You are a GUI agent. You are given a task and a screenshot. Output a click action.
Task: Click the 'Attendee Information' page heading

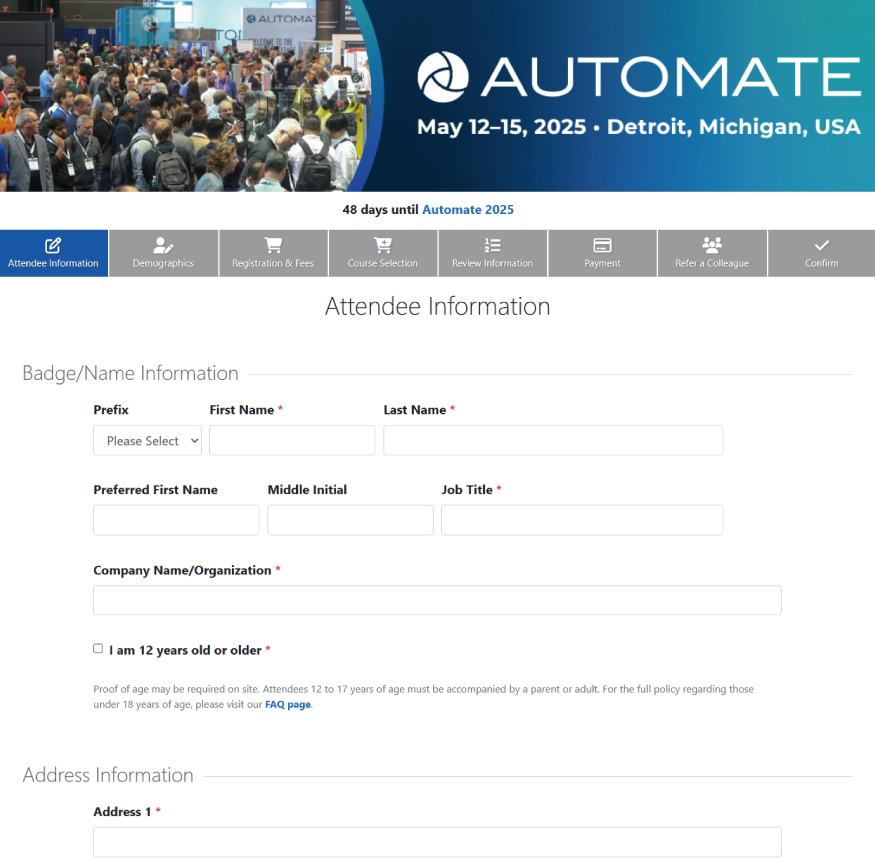pos(438,306)
